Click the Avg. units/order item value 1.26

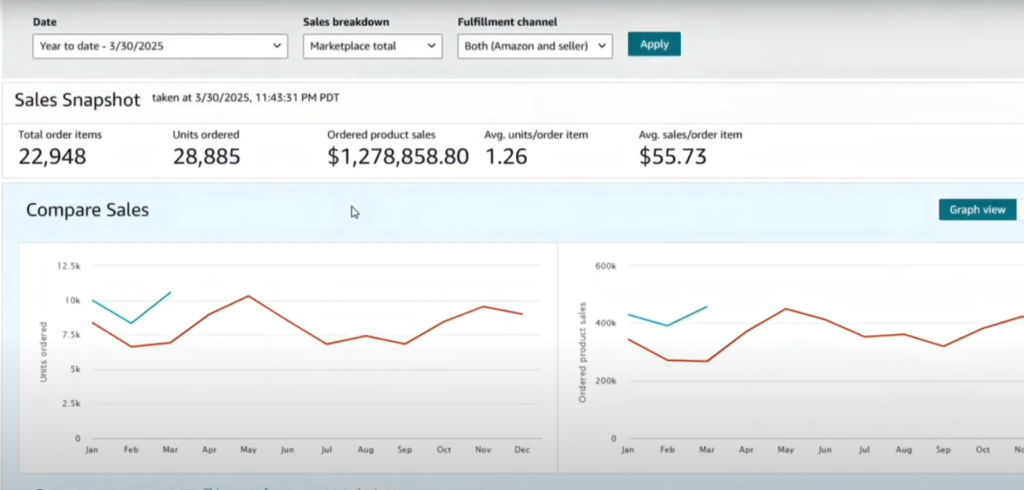(509, 157)
